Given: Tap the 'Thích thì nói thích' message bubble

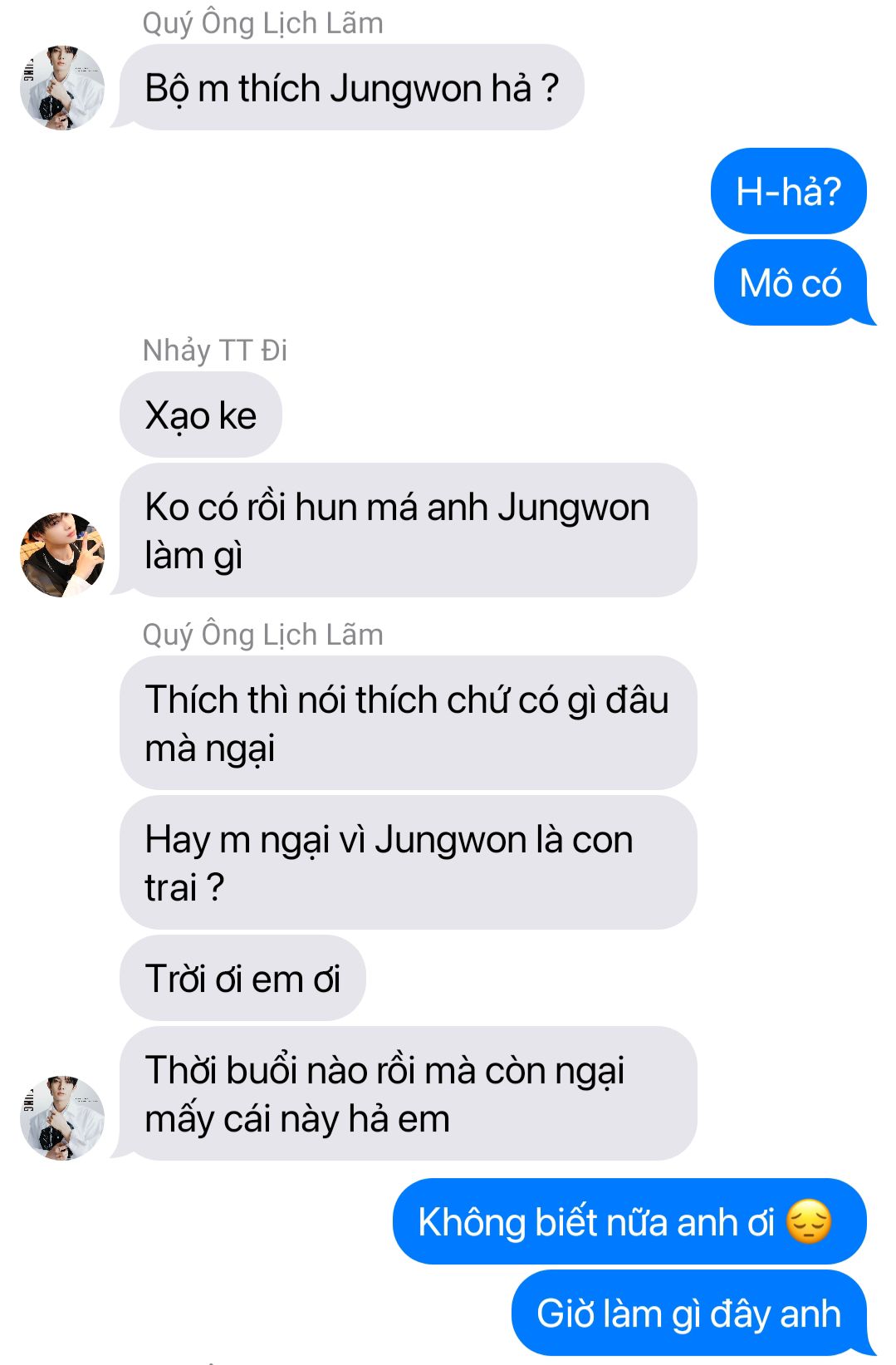Looking at the screenshot, I should 409,723.
